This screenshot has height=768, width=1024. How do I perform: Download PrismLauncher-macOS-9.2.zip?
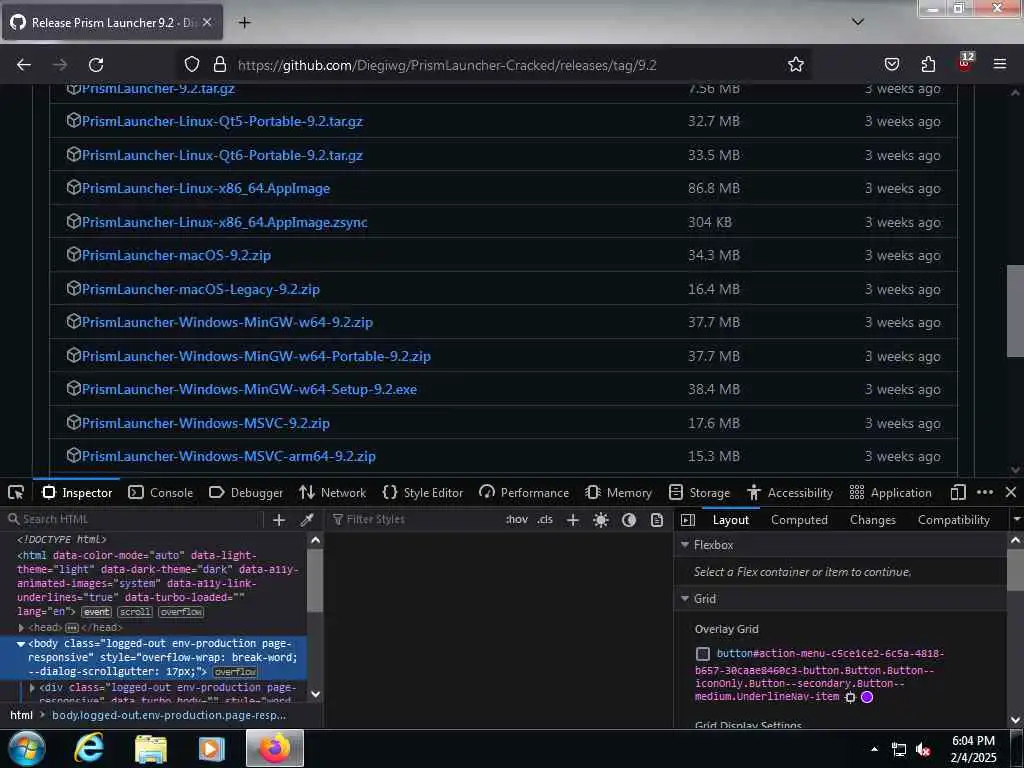pyautogui.click(x=176, y=255)
